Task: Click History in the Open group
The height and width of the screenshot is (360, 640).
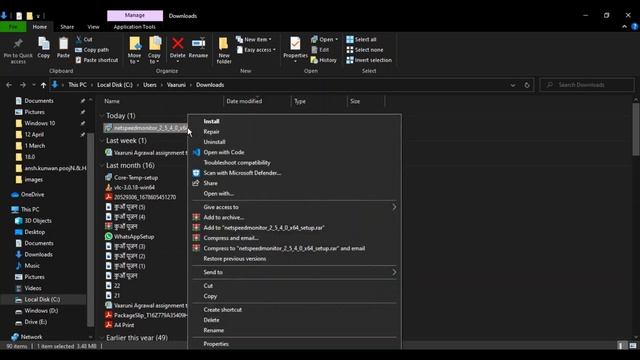Action: 324,60
